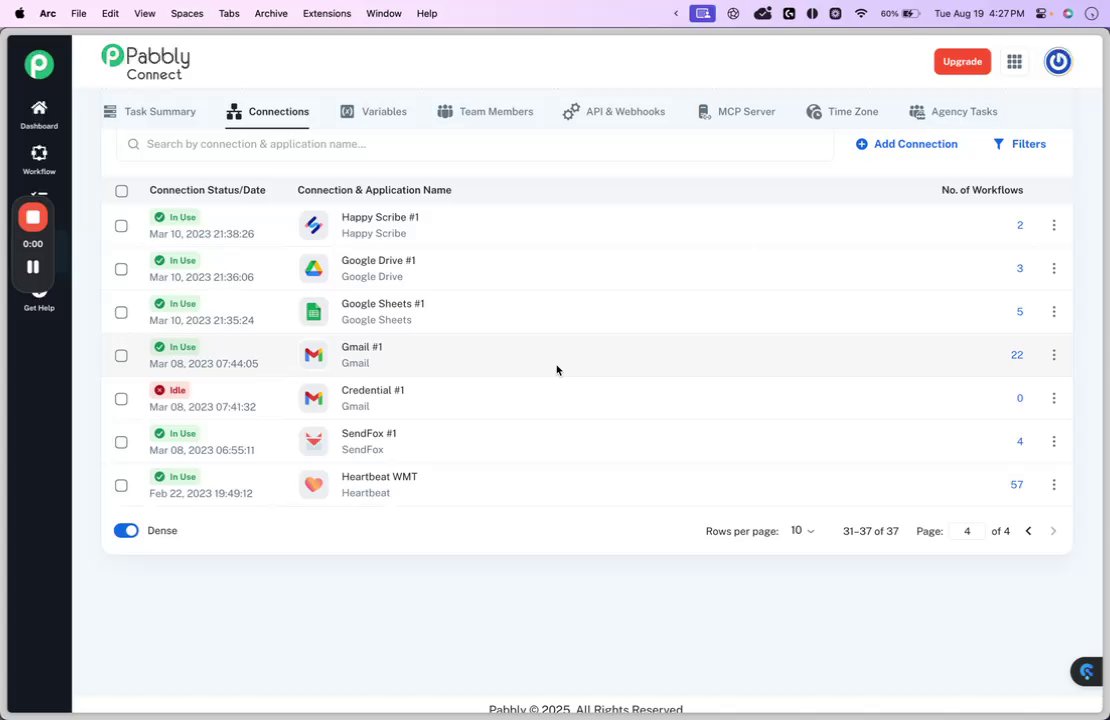Click the Add Connection button
Image resolution: width=1110 pixels, height=720 pixels.
(x=906, y=144)
